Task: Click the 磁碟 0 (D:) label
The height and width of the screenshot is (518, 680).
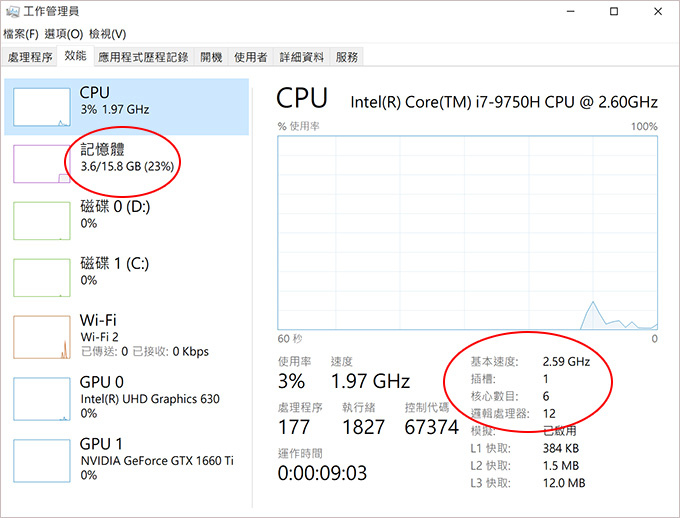Action: coord(115,207)
